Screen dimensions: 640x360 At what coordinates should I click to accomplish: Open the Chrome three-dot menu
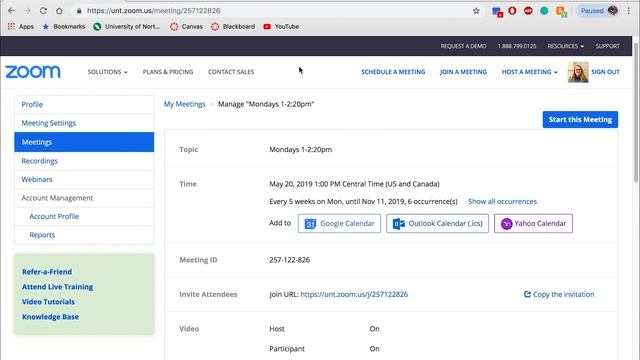pos(629,11)
